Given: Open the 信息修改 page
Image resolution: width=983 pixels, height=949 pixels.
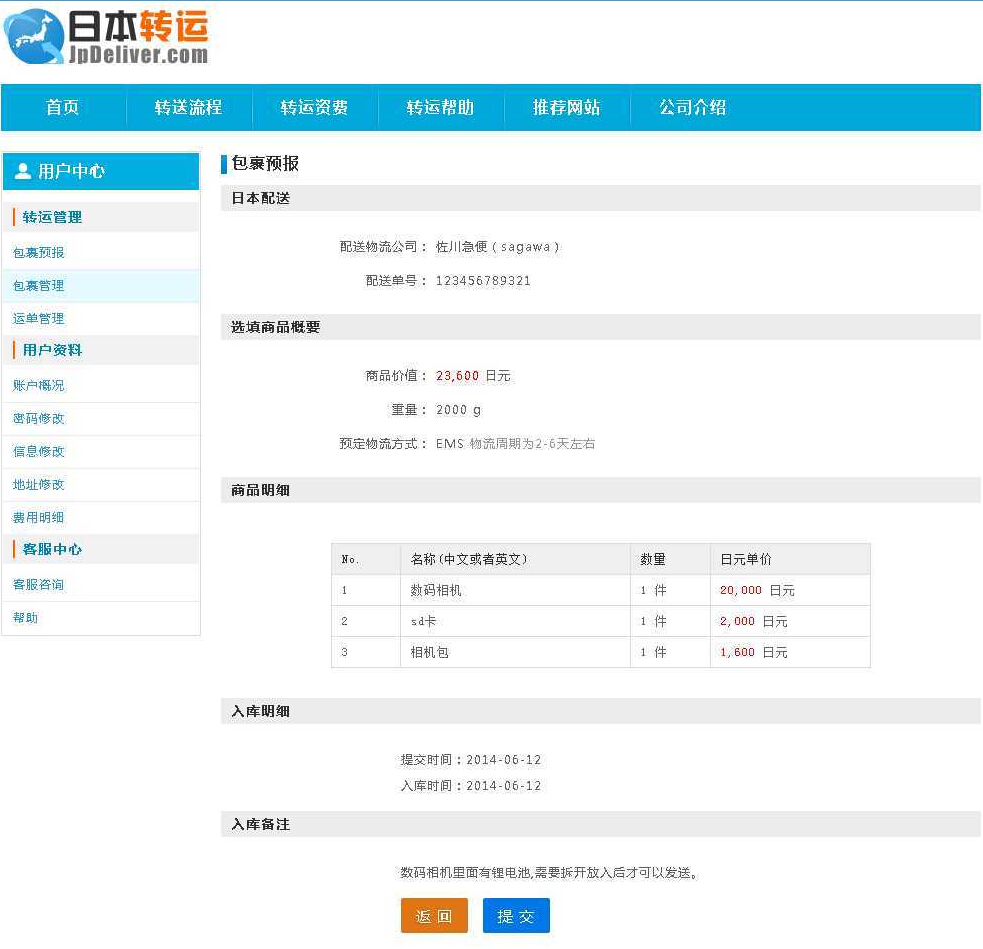Looking at the screenshot, I should click(38, 451).
